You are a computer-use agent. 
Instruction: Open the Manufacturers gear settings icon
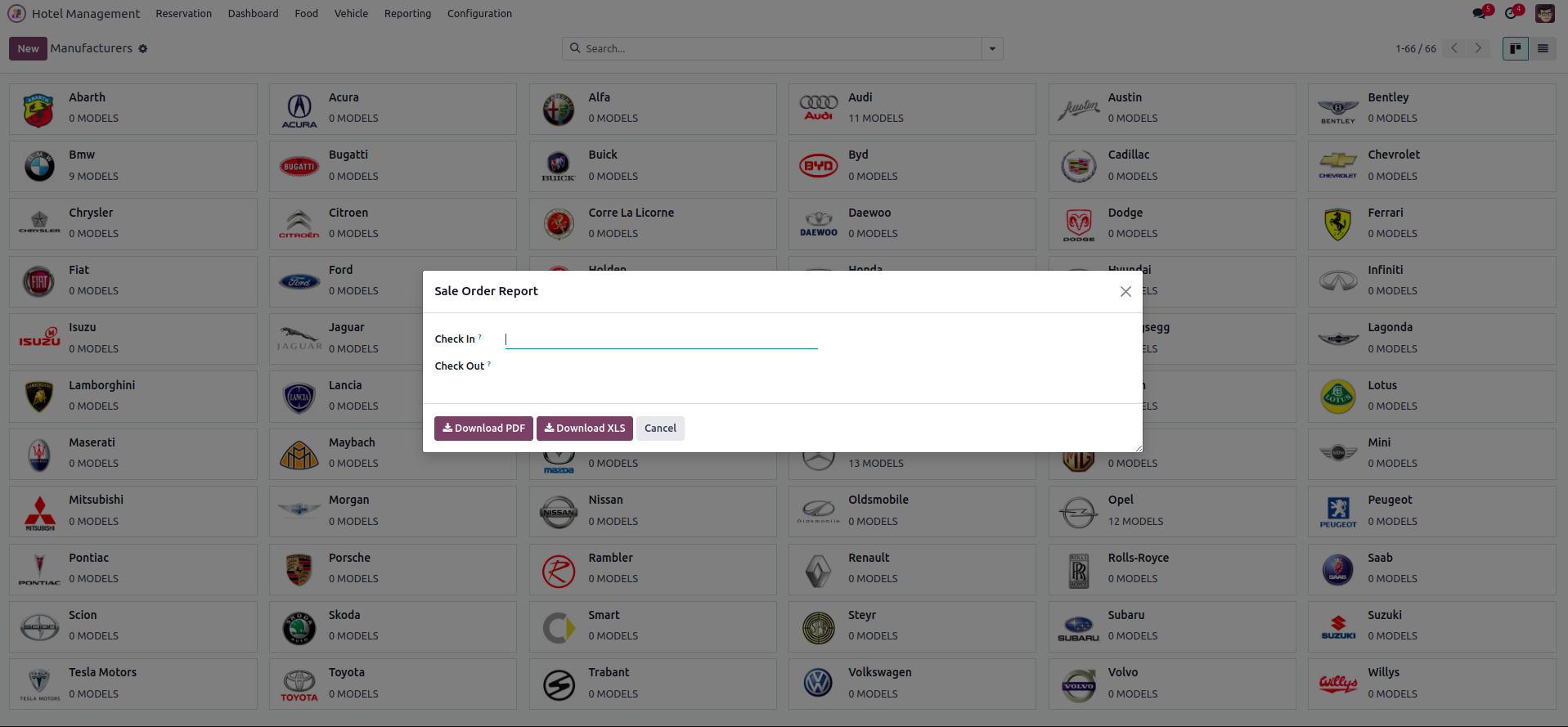click(x=143, y=49)
